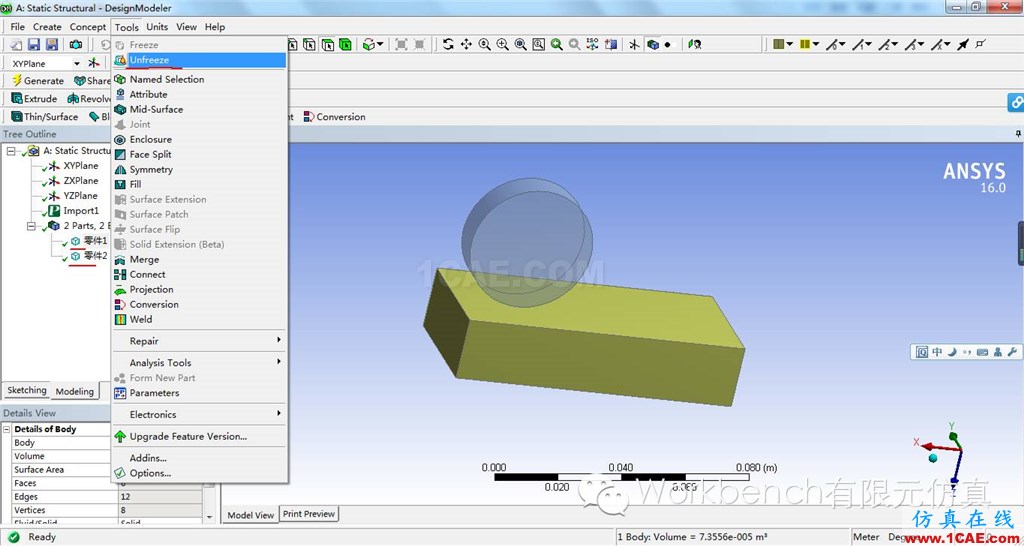Viewport: 1024px width, 546px height.
Task: Open the File menu
Action: 18,27
